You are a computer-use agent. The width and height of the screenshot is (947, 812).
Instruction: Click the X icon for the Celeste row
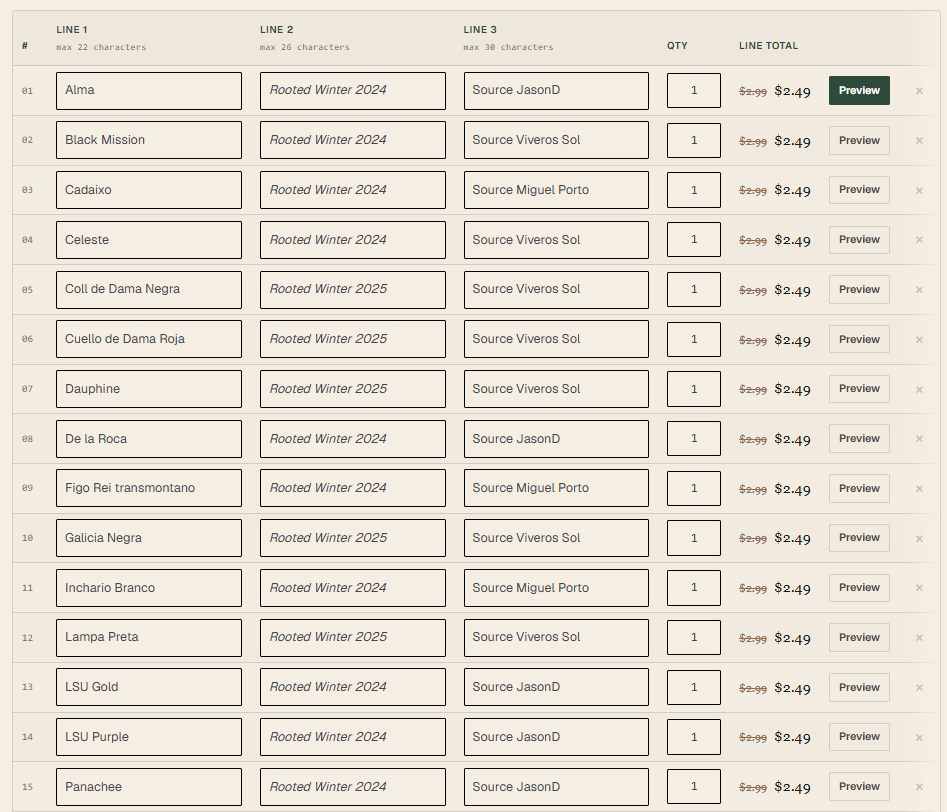pos(919,240)
